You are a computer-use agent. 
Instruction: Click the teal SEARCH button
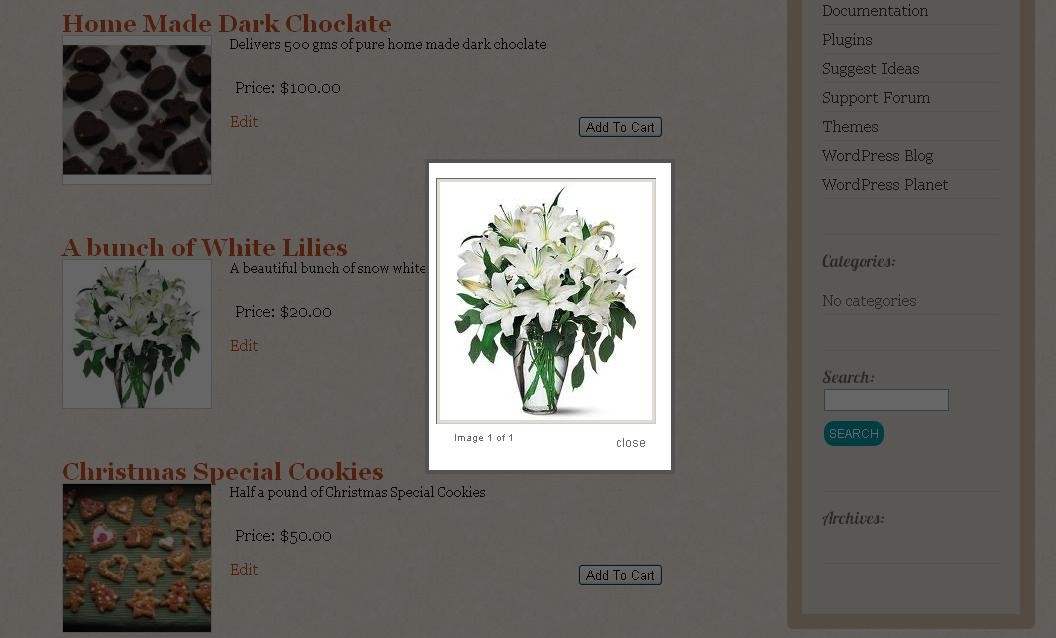(854, 434)
